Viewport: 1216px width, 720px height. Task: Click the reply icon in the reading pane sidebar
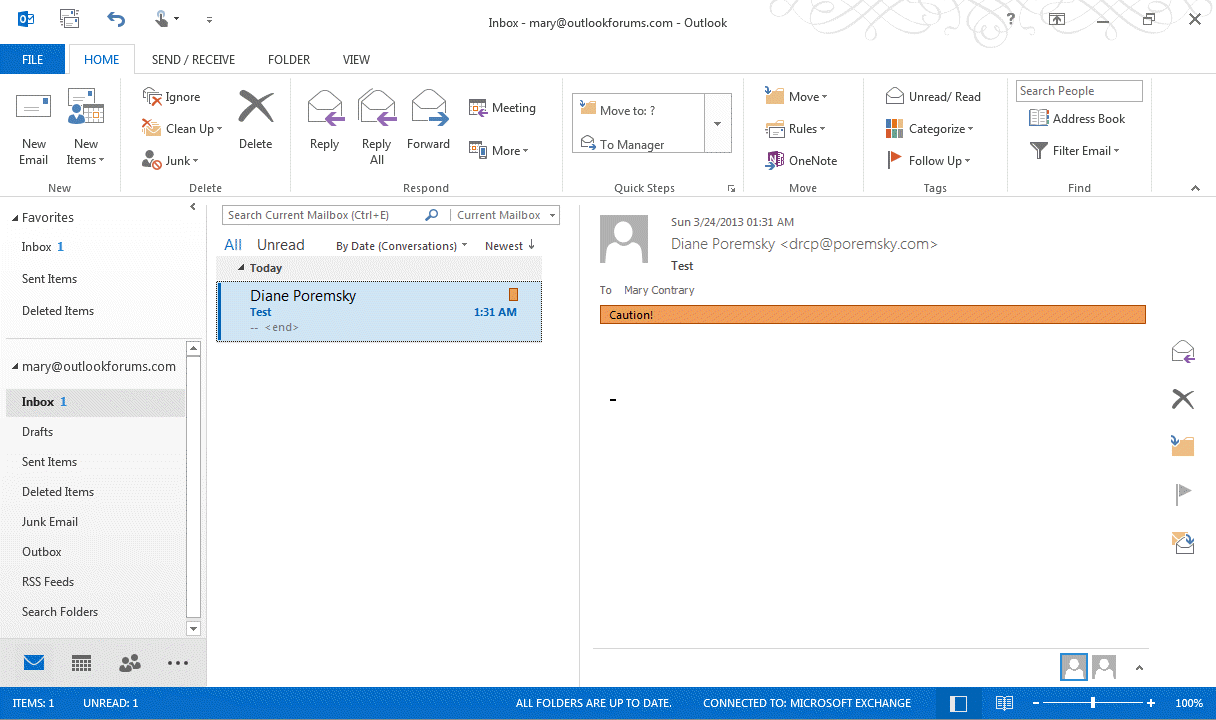coord(1183,352)
